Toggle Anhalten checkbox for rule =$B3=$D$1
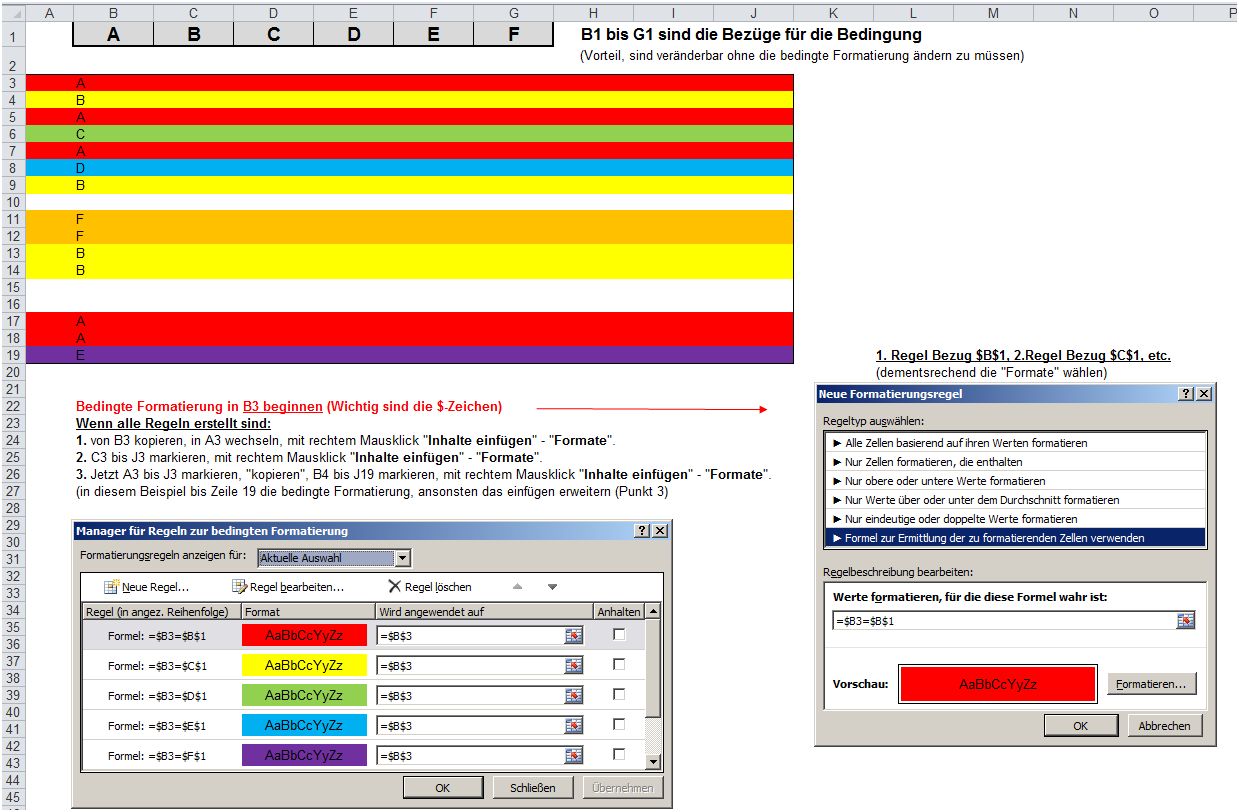This screenshot has width=1239, height=812. (619, 694)
